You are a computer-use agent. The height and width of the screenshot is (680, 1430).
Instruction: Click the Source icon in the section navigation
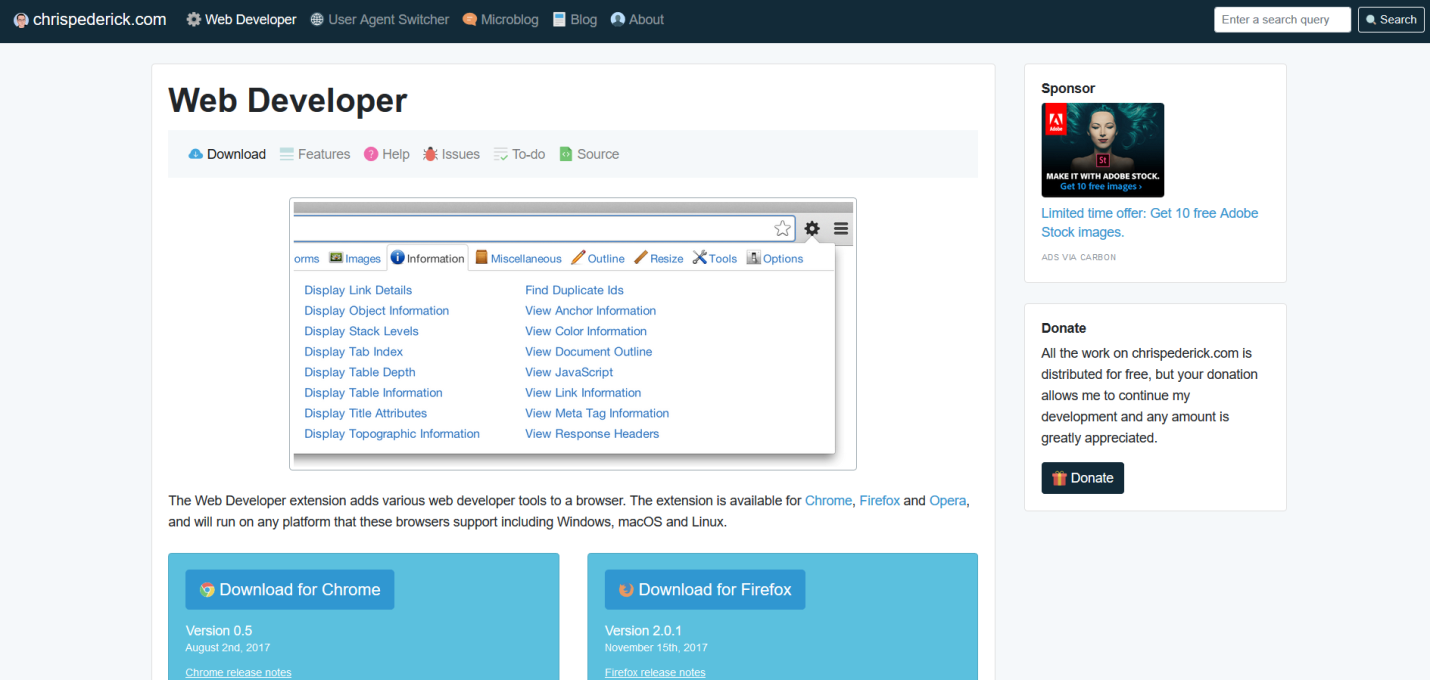[x=566, y=154]
